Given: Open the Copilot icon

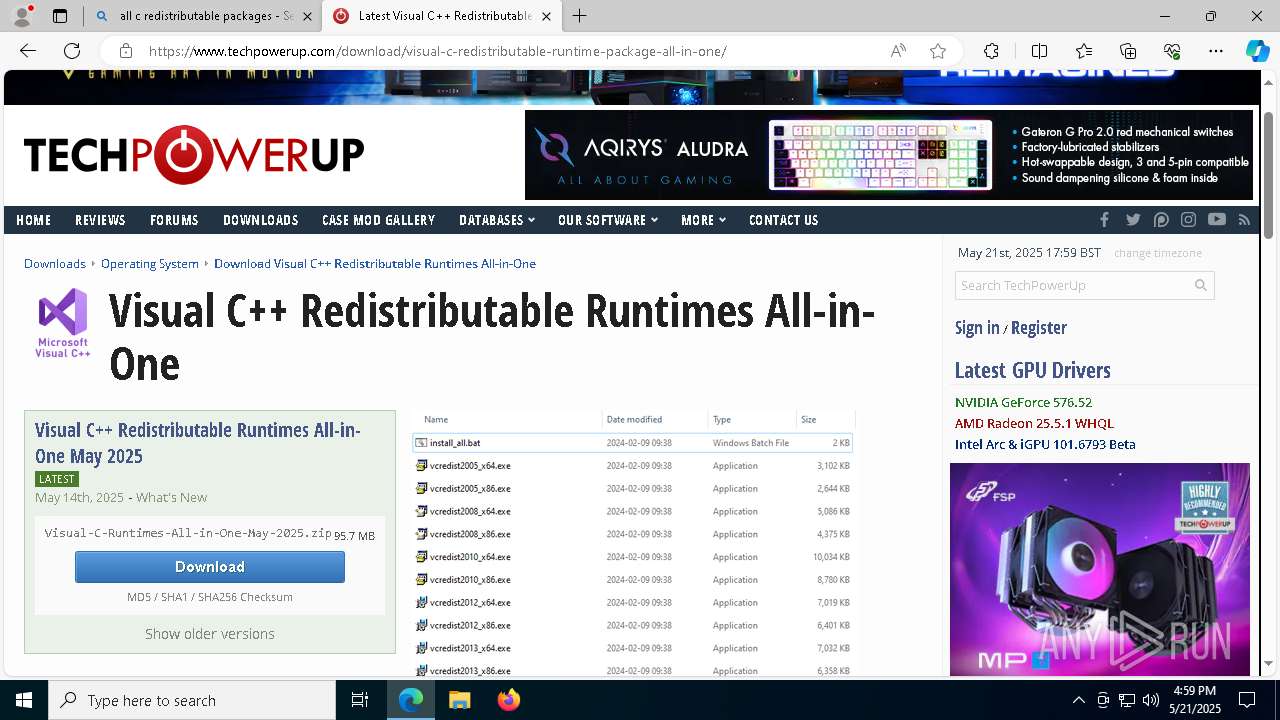Looking at the screenshot, I should tap(1257, 51).
